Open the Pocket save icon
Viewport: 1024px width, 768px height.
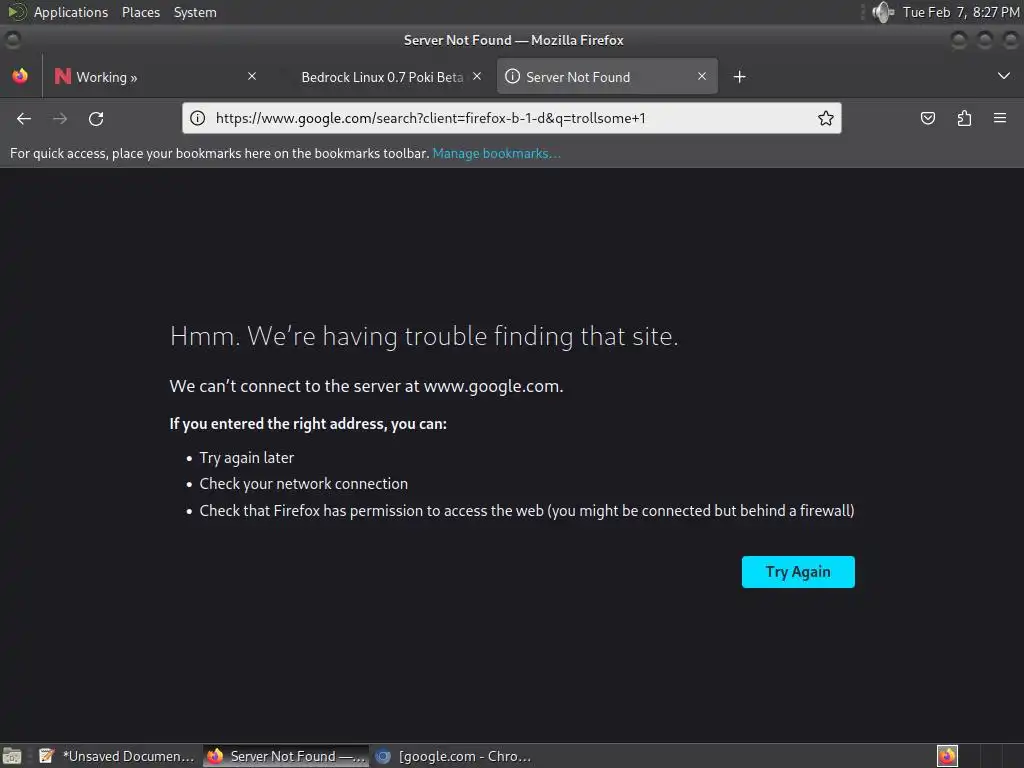point(927,118)
